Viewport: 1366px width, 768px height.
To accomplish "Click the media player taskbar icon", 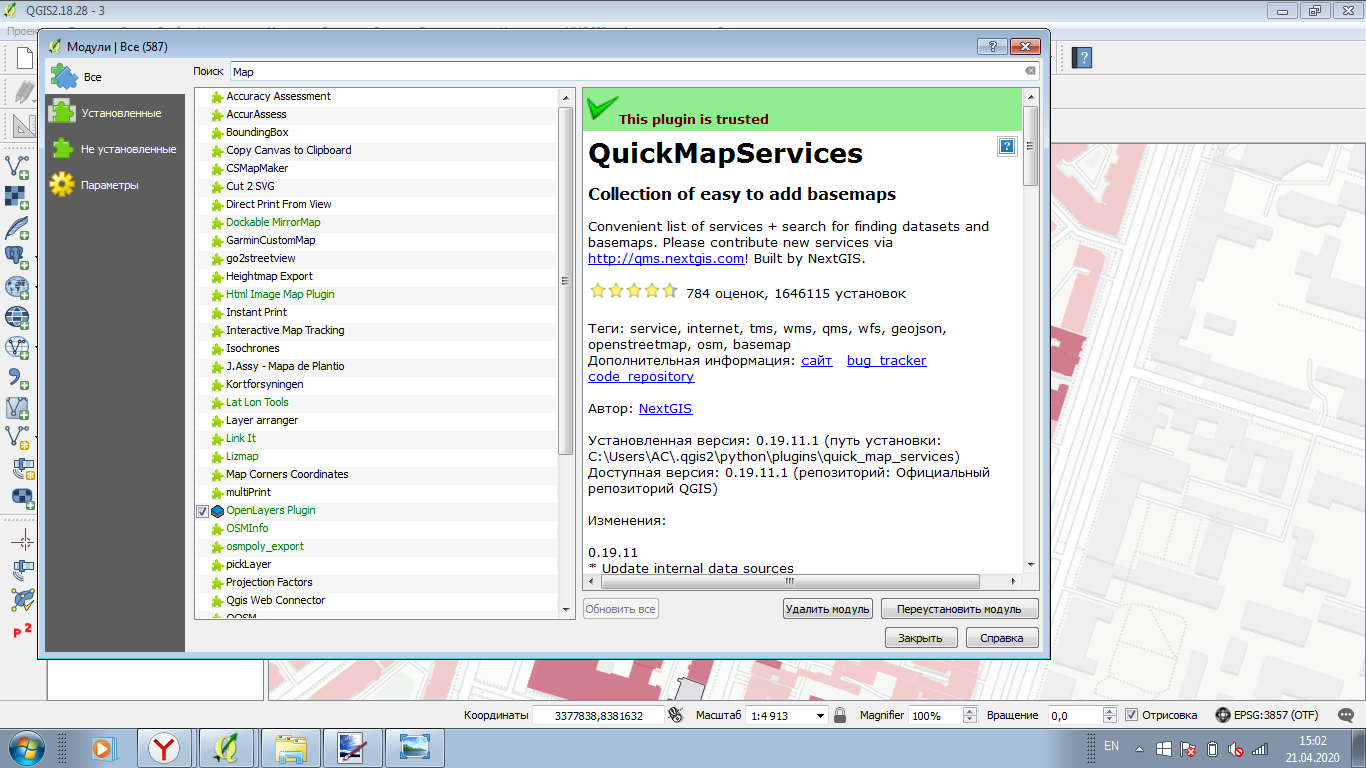I will click(x=101, y=747).
